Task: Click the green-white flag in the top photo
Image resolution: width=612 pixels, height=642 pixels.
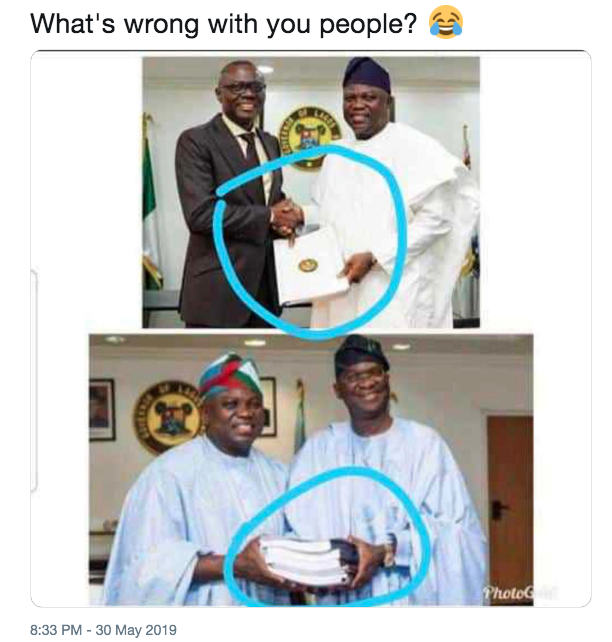Action: [151, 203]
